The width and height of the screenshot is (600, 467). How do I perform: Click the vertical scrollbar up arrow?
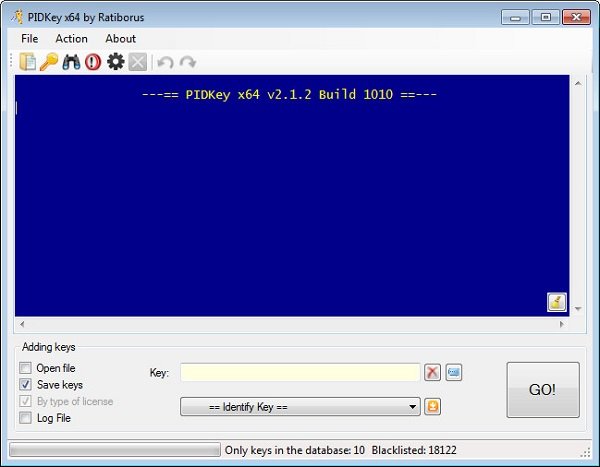click(578, 83)
